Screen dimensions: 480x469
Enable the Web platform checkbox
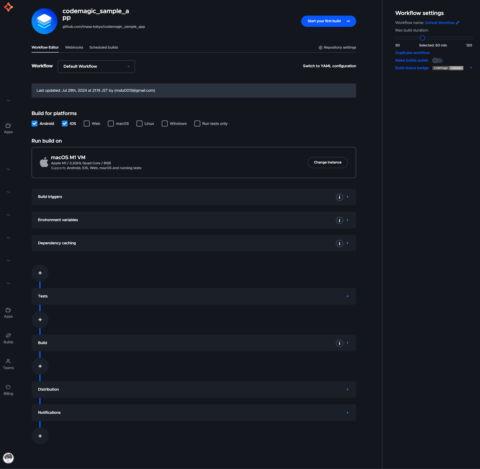pyautogui.click(x=87, y=124)
